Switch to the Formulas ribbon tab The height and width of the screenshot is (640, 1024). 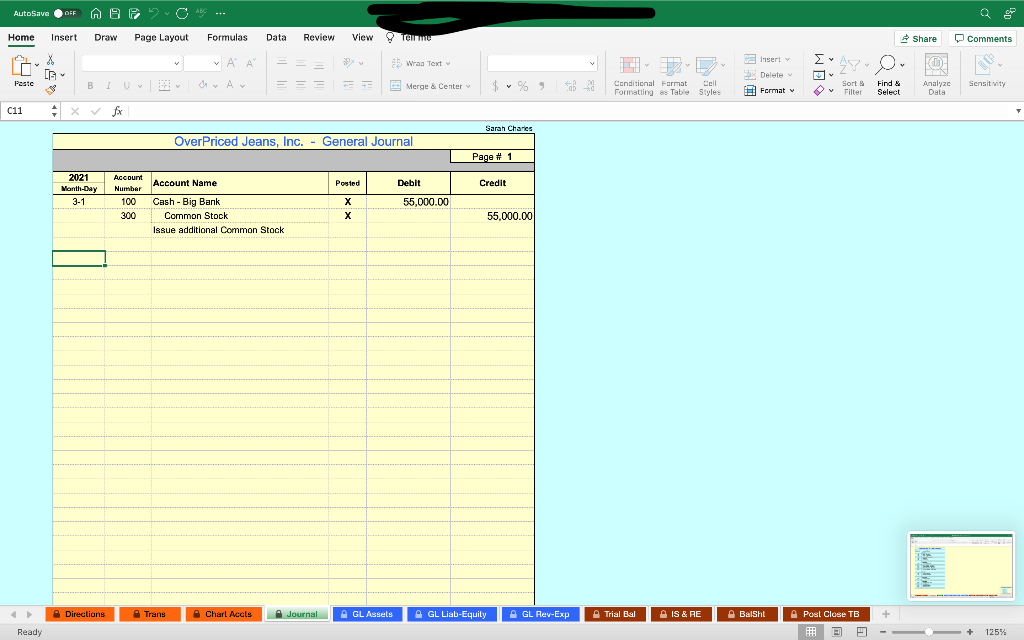point(227,37)
